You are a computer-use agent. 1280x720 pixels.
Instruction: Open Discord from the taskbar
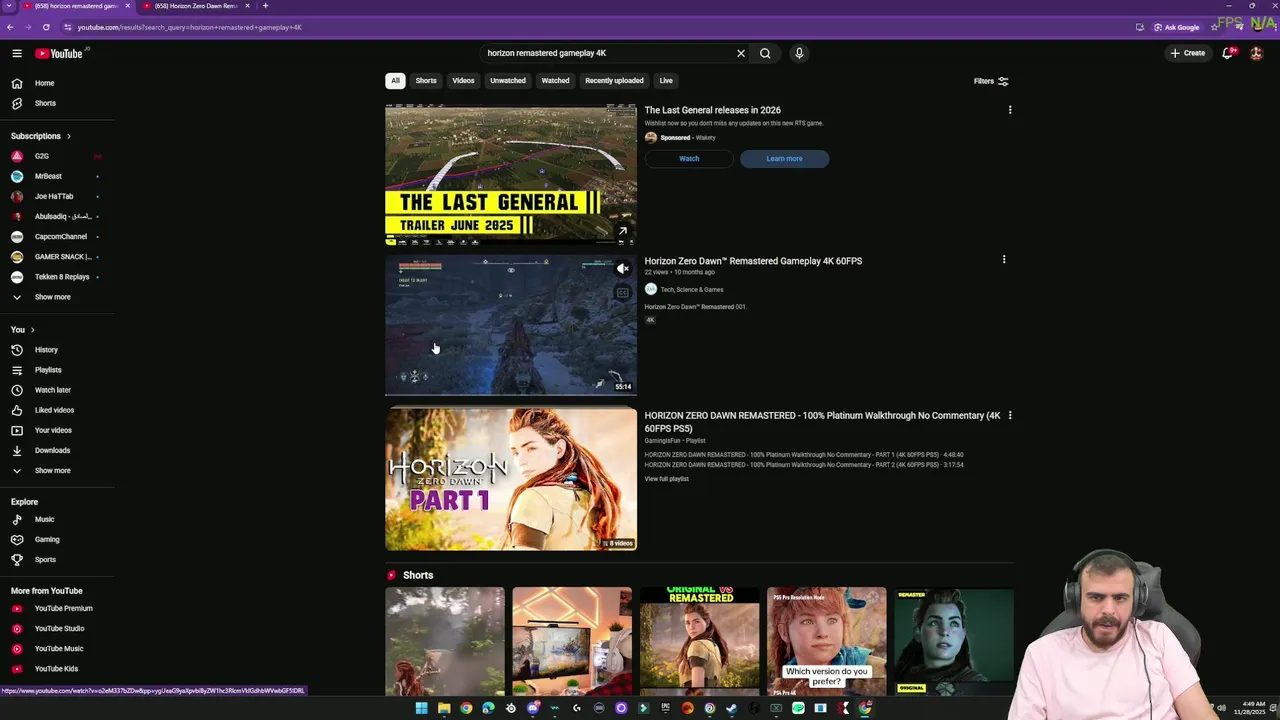pos(533,708)
